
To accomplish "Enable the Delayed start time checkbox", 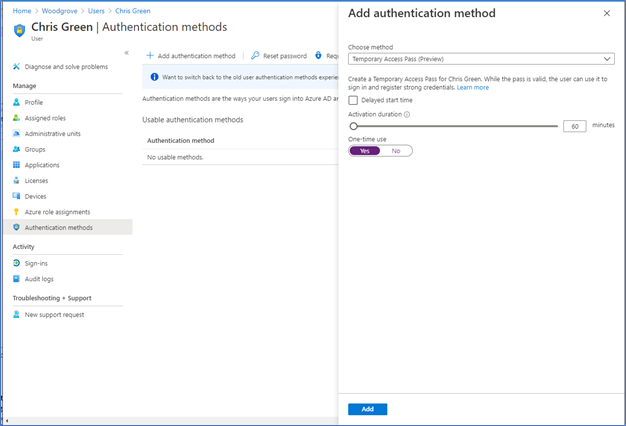I will coord(353,100).
